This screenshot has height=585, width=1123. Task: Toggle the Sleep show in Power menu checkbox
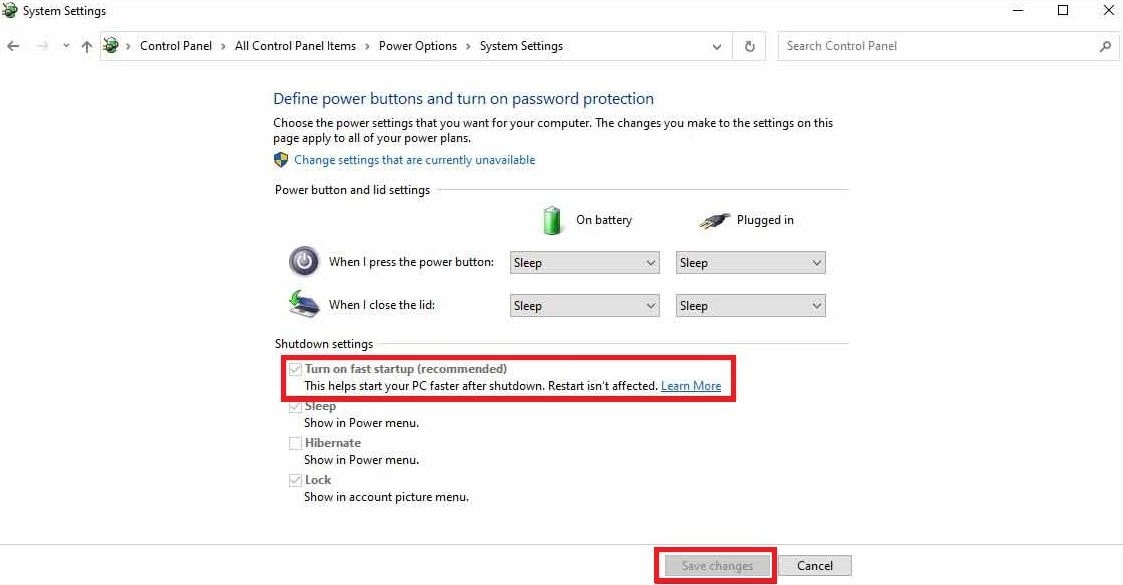click(295, 405)
